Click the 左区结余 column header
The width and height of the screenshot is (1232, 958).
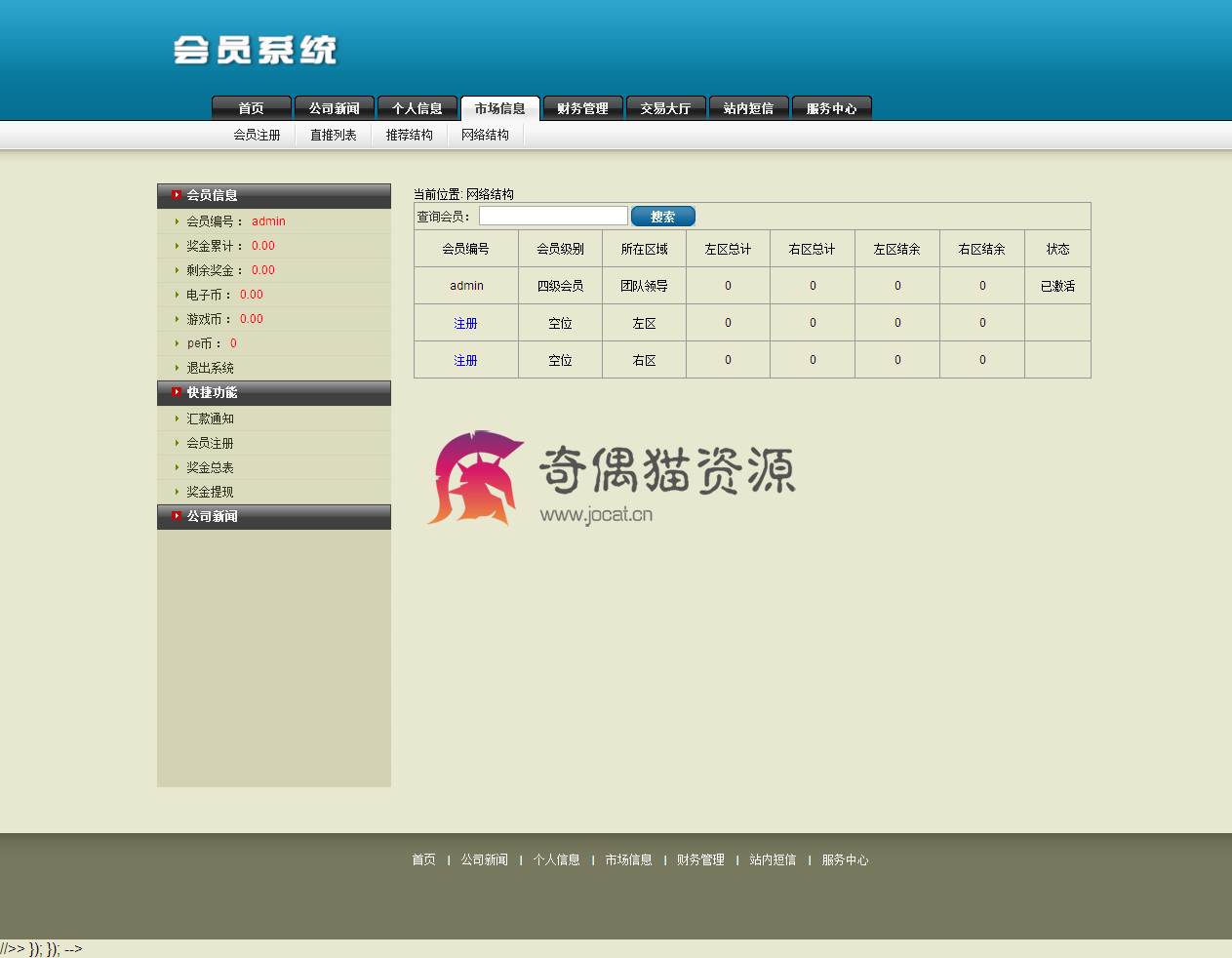tap(897, 249)
